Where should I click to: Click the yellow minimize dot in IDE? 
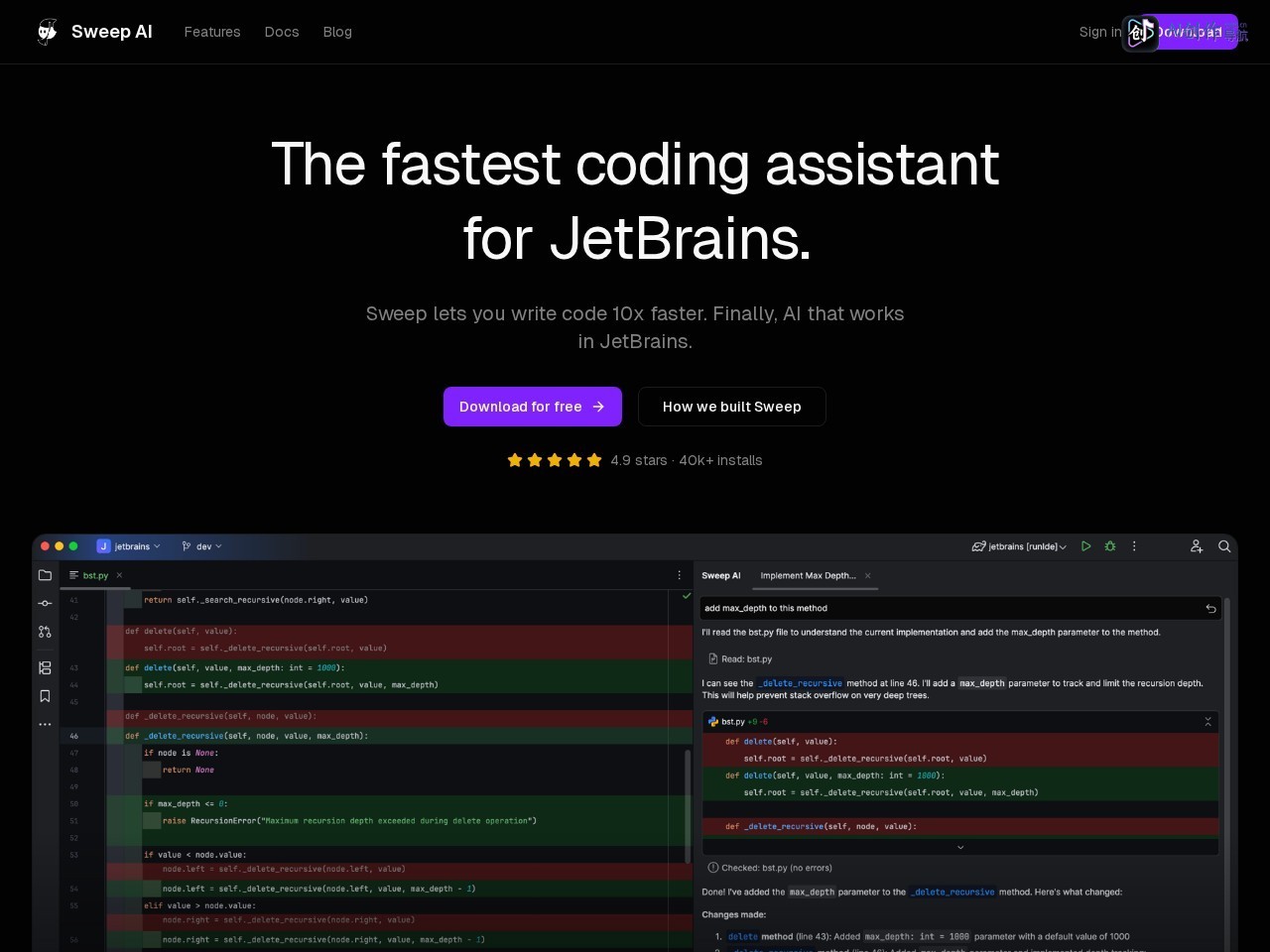[x=59, y=546]
